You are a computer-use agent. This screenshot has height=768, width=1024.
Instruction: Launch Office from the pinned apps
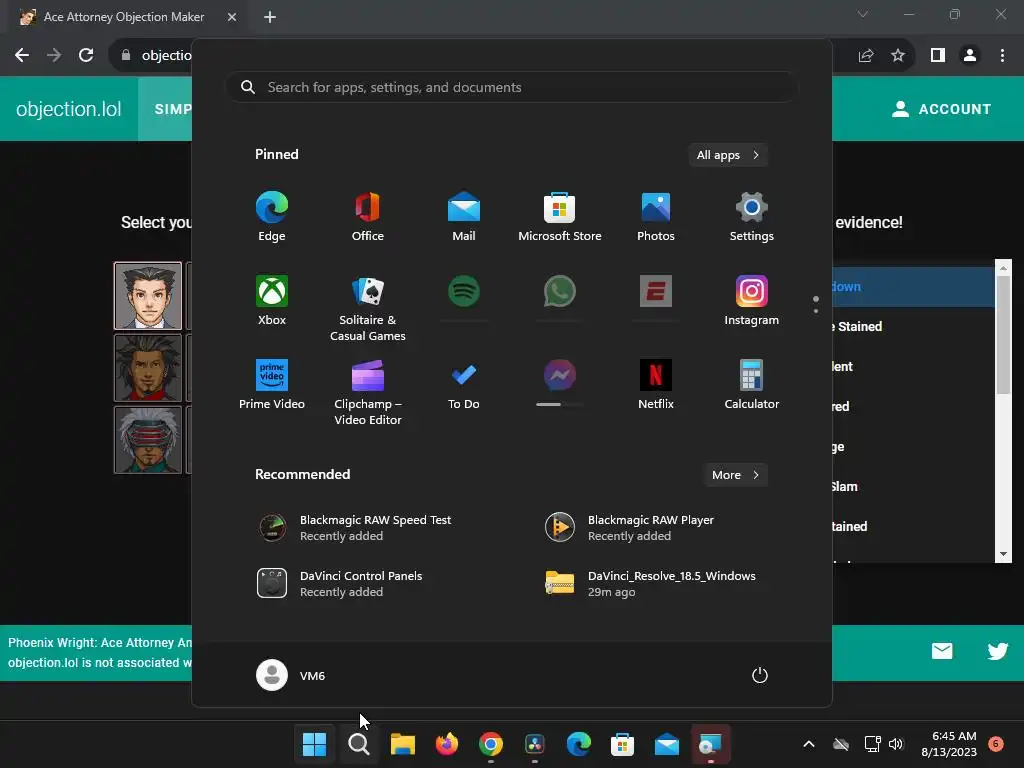(368, 217)
